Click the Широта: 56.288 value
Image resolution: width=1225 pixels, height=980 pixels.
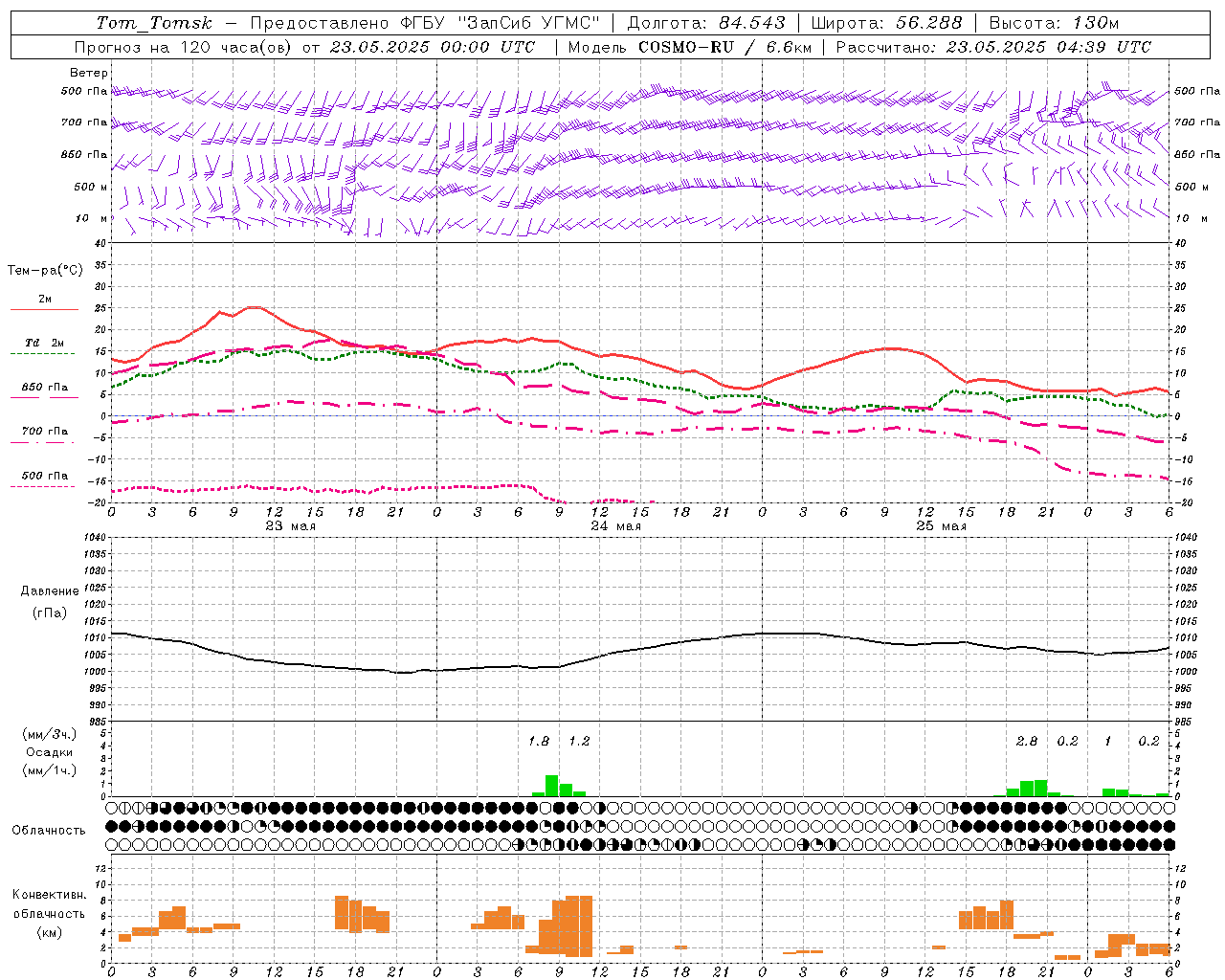[x=886, y=23]
